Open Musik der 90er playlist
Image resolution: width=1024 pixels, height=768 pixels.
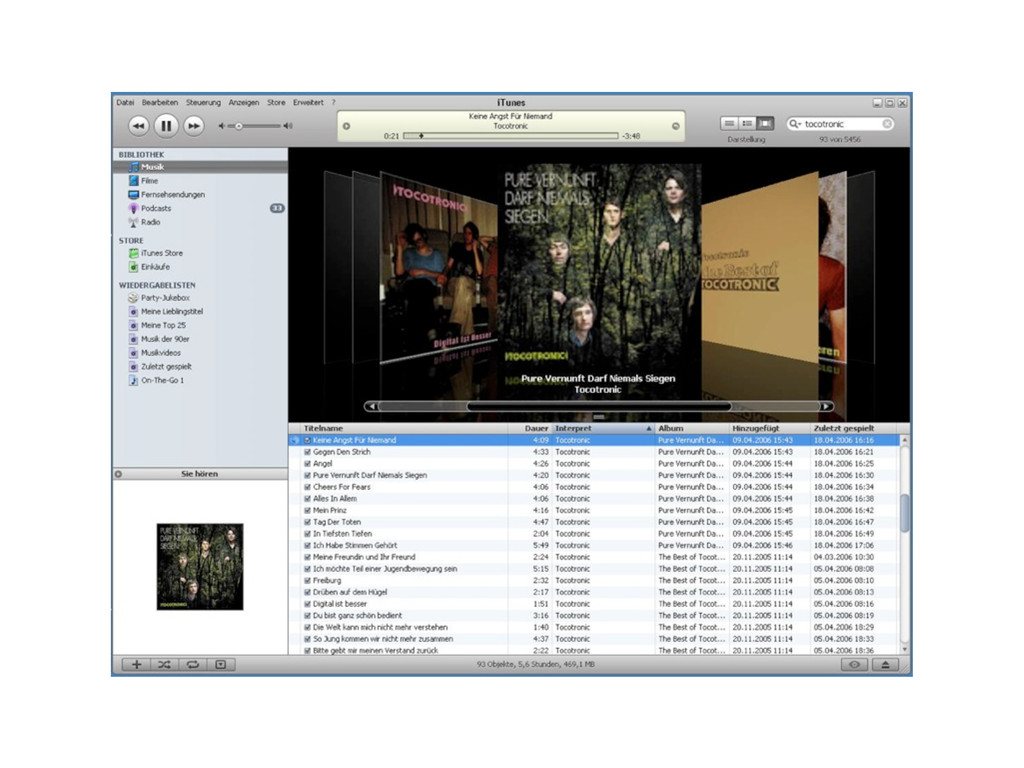pyautogui.click(x=165, y=339)
